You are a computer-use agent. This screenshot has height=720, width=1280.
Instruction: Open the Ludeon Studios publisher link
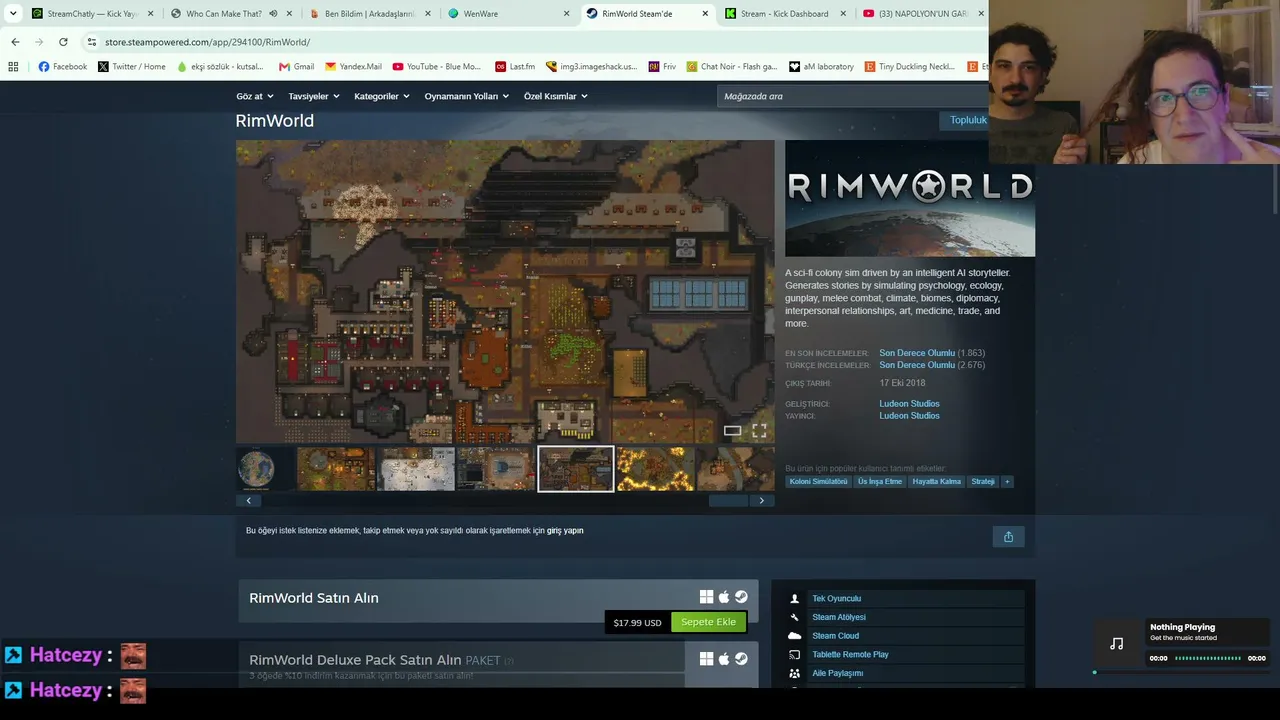(x=909, y=416)
